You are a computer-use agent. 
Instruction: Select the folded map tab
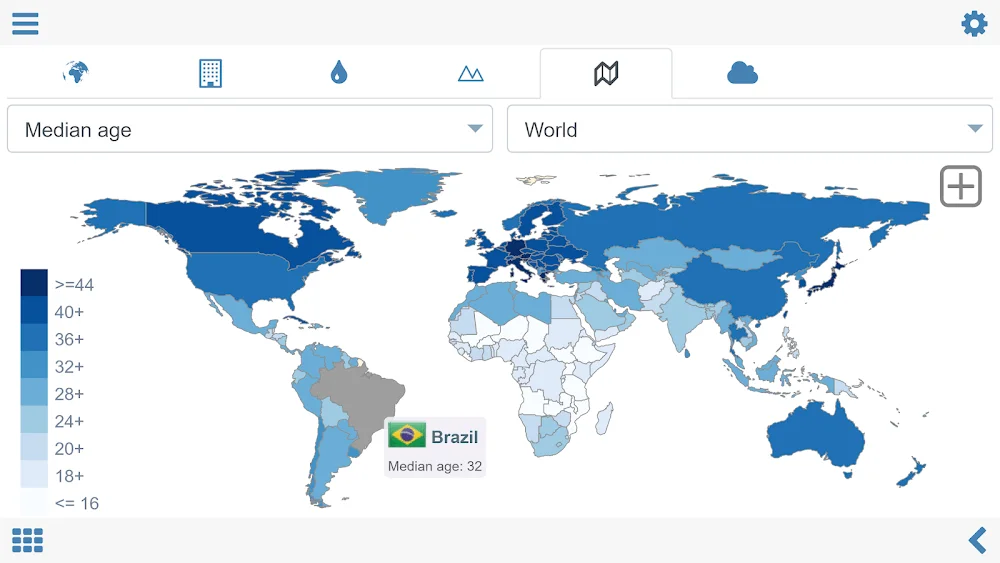coord(606,73)
